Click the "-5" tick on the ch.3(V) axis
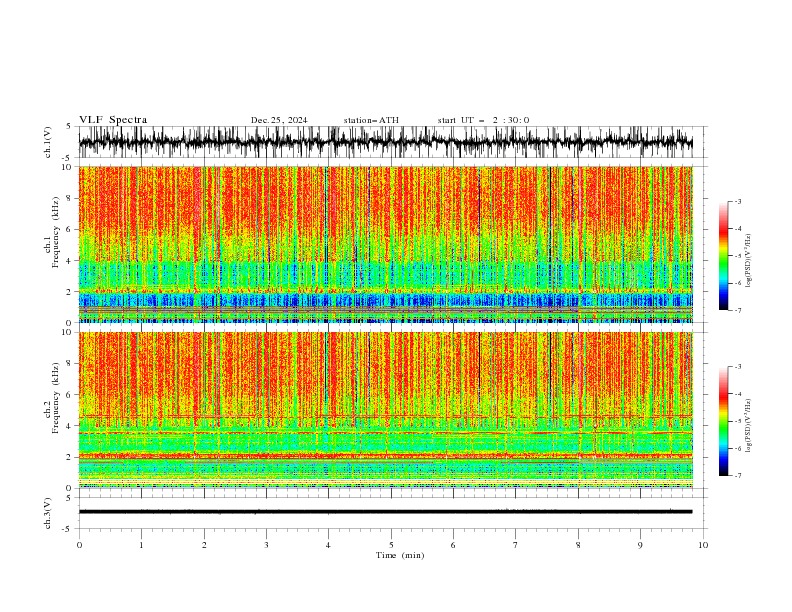 [67, 529]
